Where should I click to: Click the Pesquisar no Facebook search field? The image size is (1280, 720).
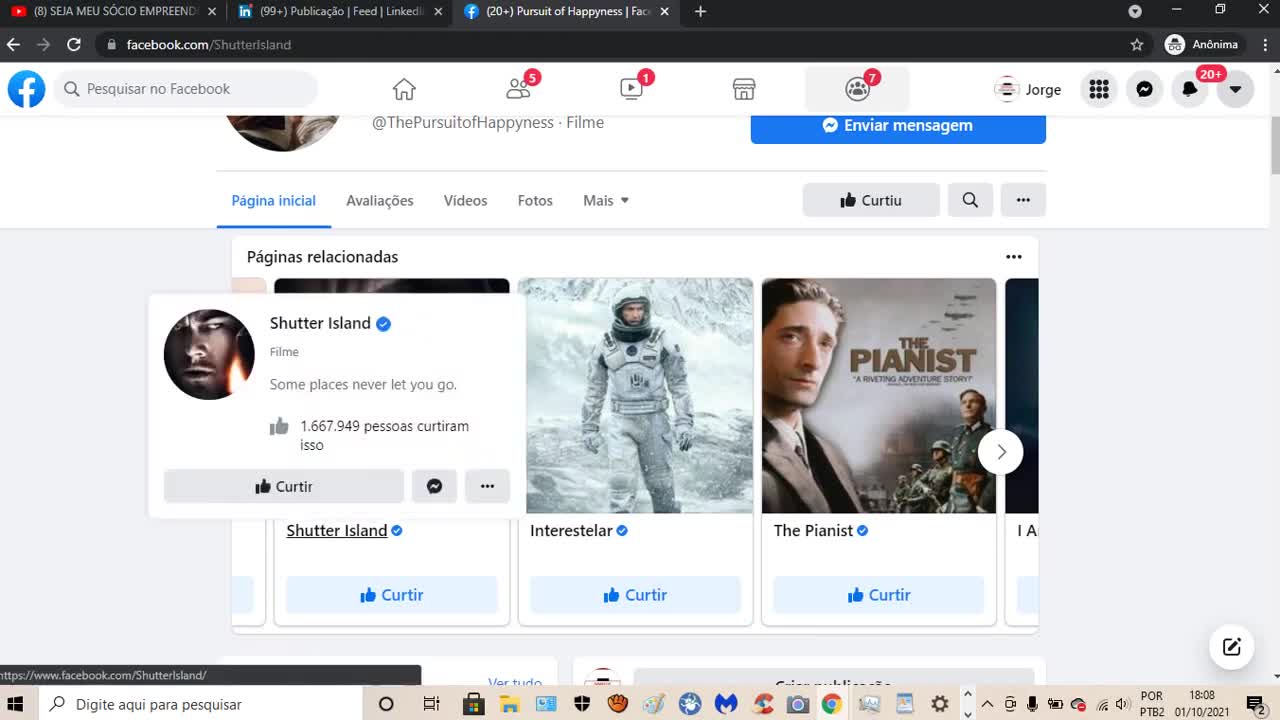[186, 89]
